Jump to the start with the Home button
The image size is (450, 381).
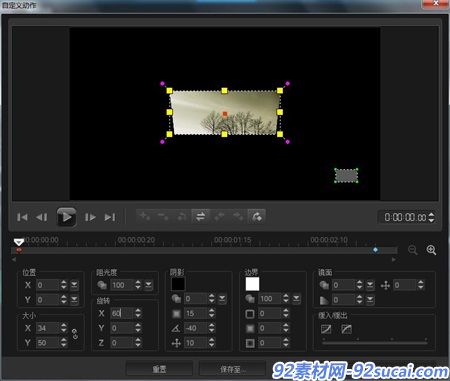pos(22,217)
